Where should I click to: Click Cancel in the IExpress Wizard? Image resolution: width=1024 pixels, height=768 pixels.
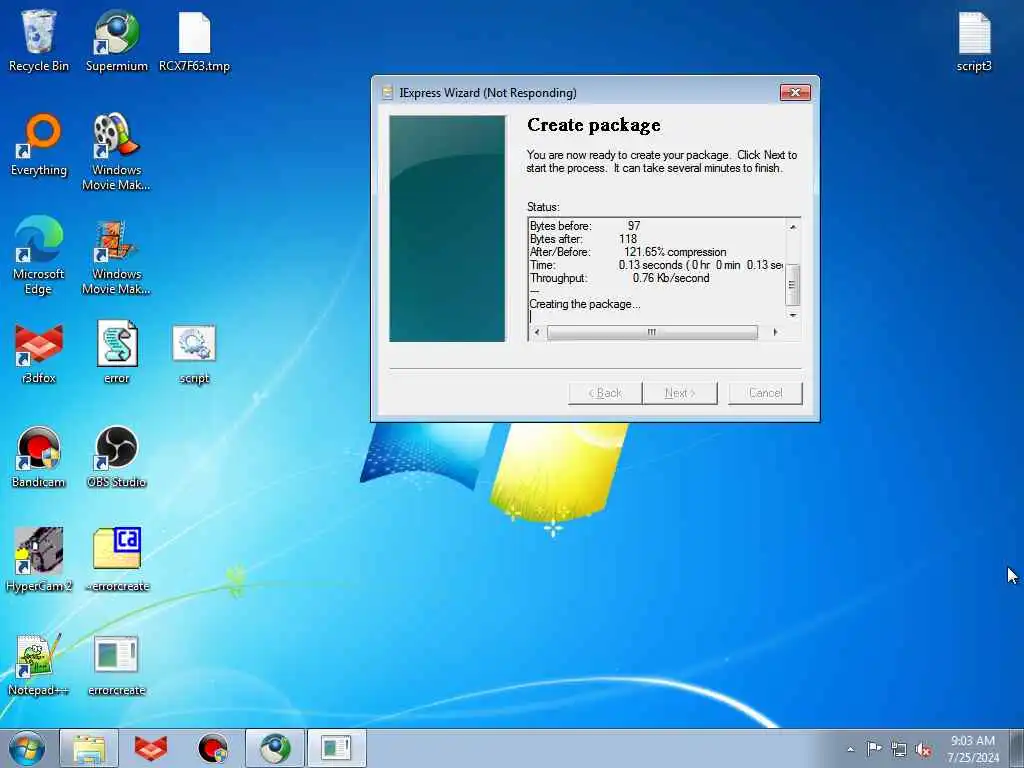765,393
